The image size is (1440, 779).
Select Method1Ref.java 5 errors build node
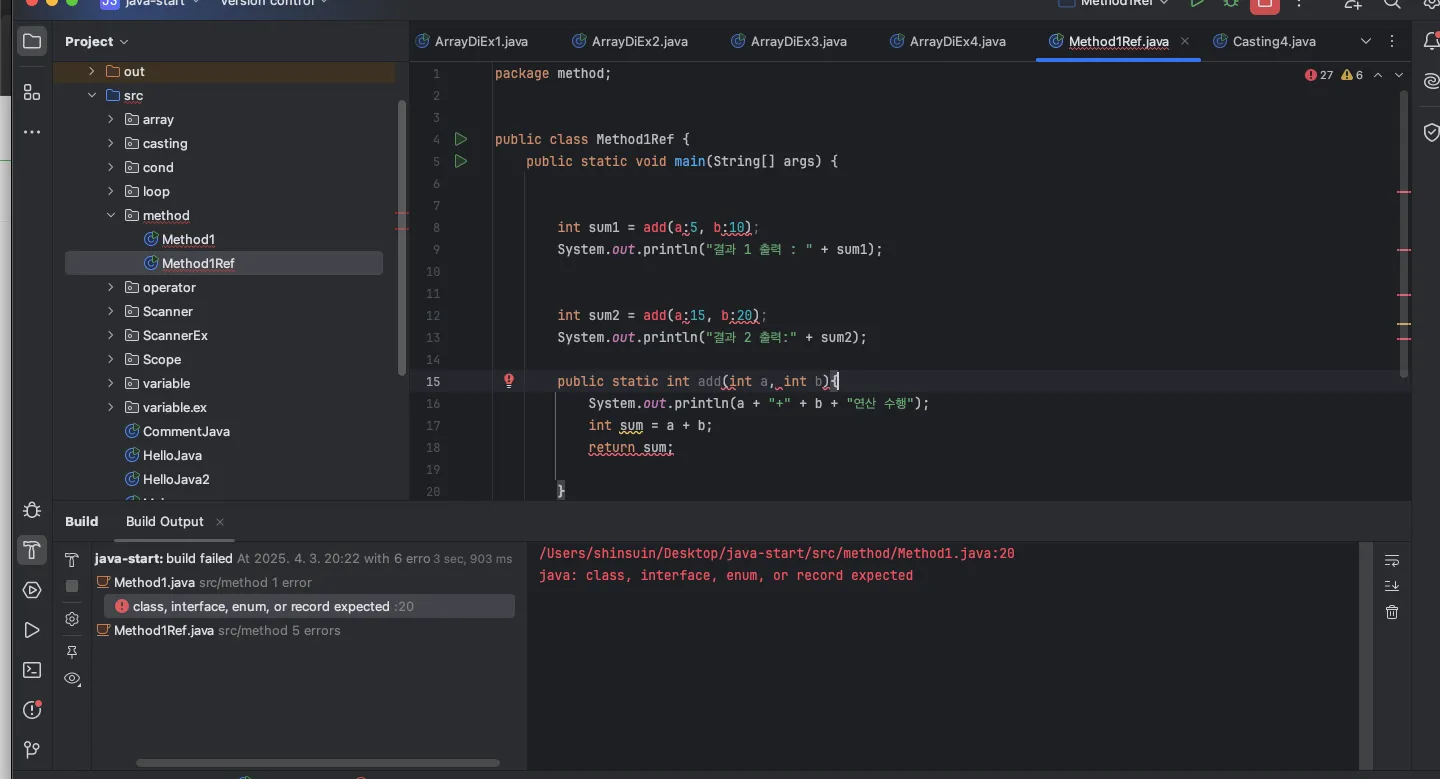coord(218,630)
